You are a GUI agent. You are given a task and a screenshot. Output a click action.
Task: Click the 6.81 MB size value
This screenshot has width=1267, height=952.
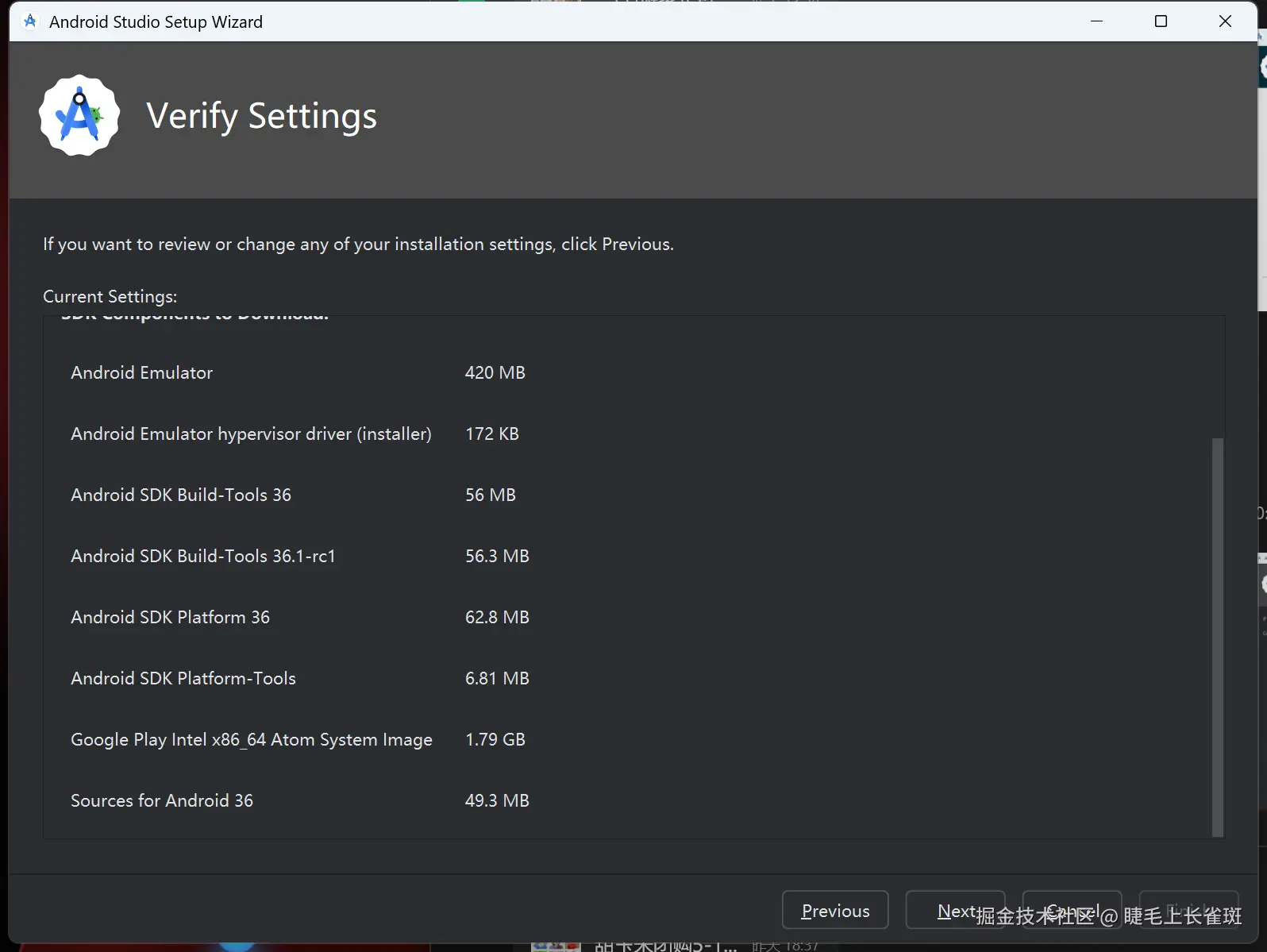[x=497, y=678]
